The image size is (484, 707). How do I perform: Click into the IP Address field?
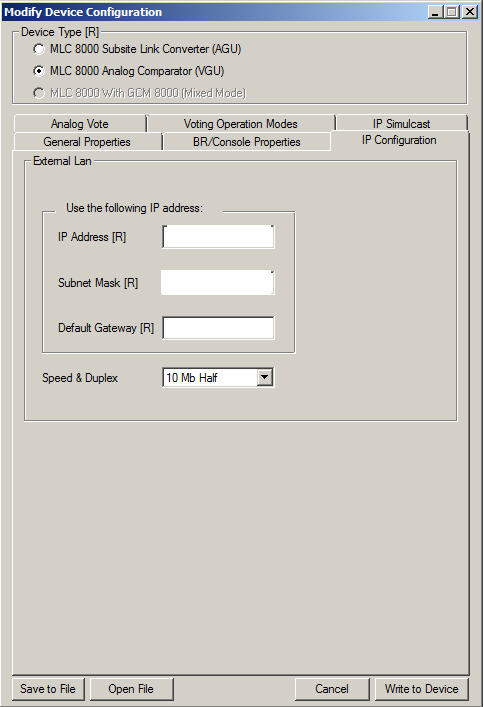point(218,237)
